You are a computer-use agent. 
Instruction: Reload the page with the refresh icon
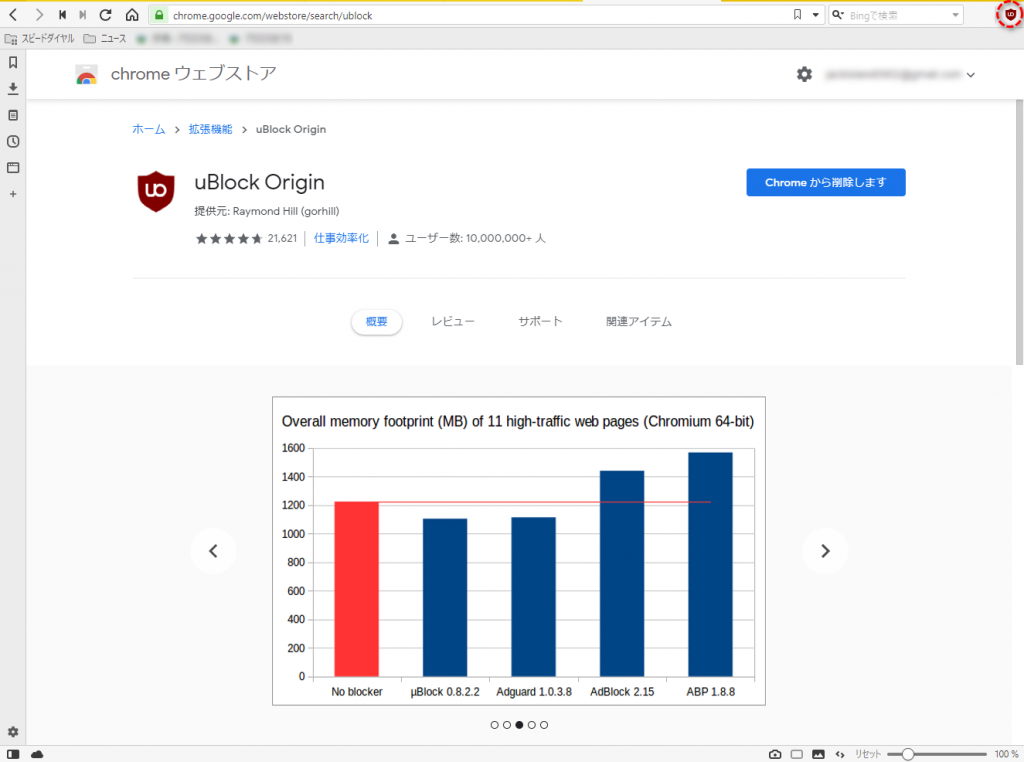[105, 15]
